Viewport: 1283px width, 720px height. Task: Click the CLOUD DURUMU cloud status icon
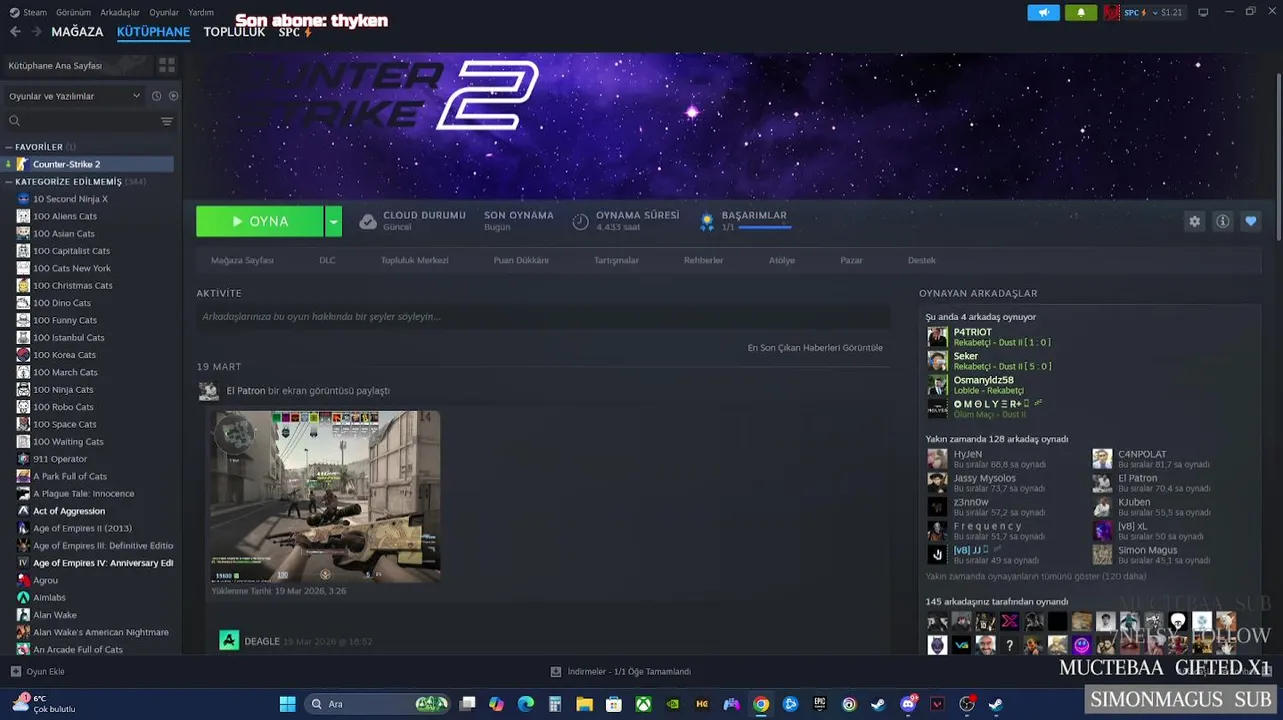tap(368, 221)
